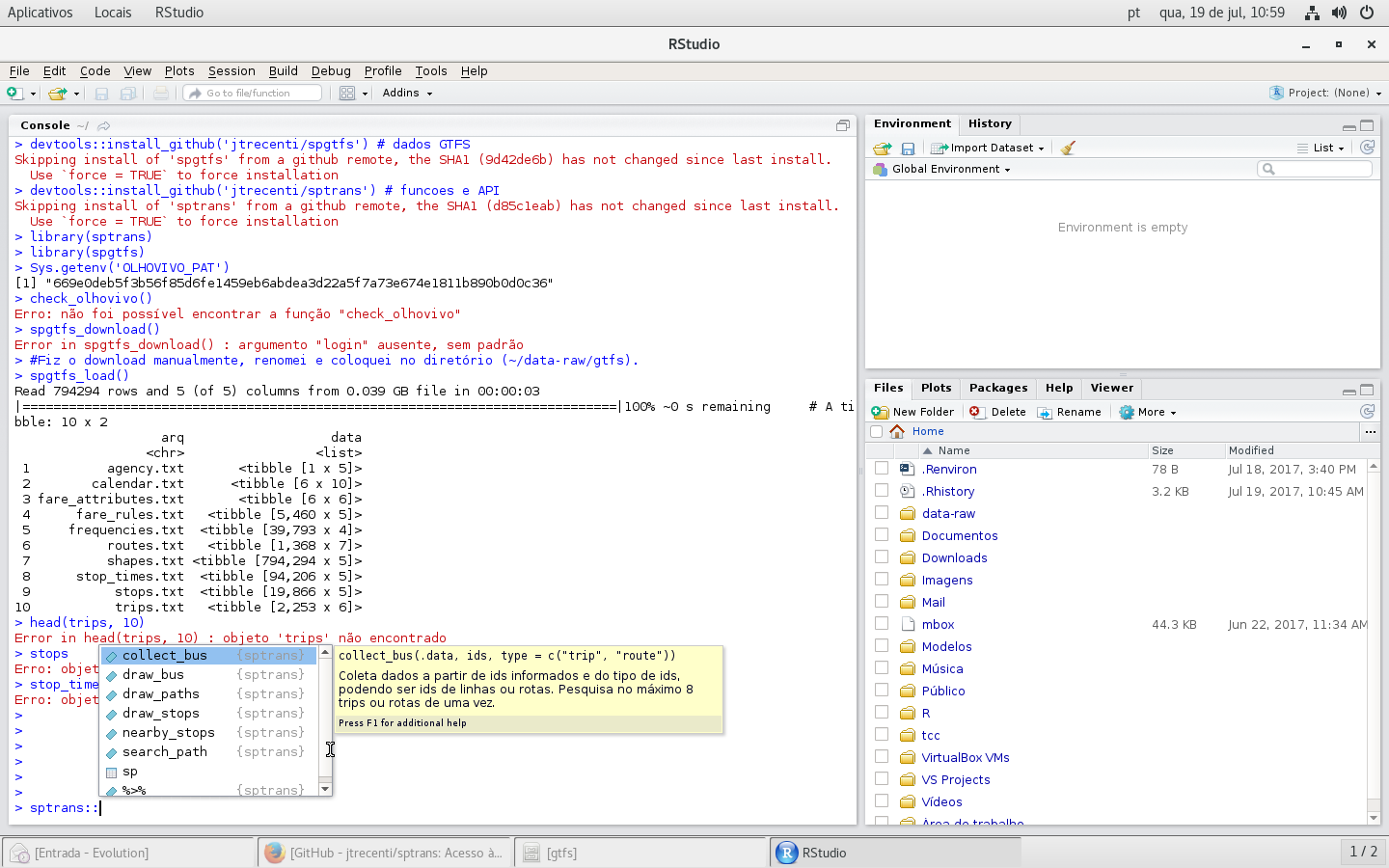The height and width of the screenshot is (868, 1389).
Task: Open the VS Projects folder link
Action: coord(955,779)
